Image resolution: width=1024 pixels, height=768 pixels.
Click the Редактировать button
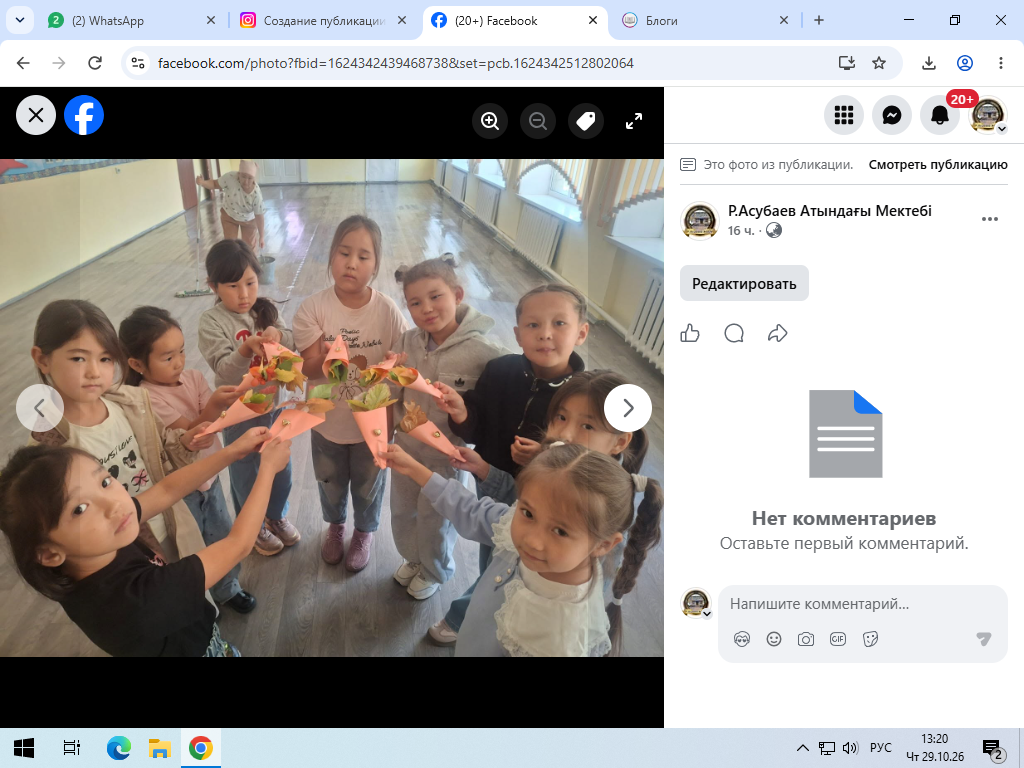click(x=744, y=283)
